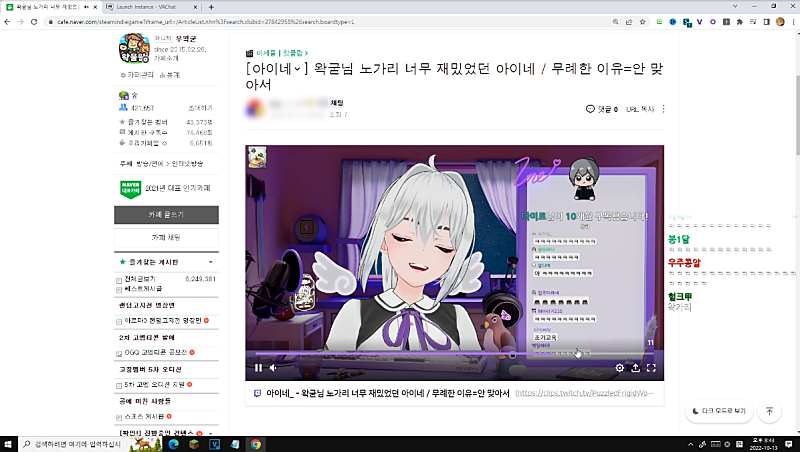Open the Windows Start menu
800x452 pixels.
tap(8, 444)
